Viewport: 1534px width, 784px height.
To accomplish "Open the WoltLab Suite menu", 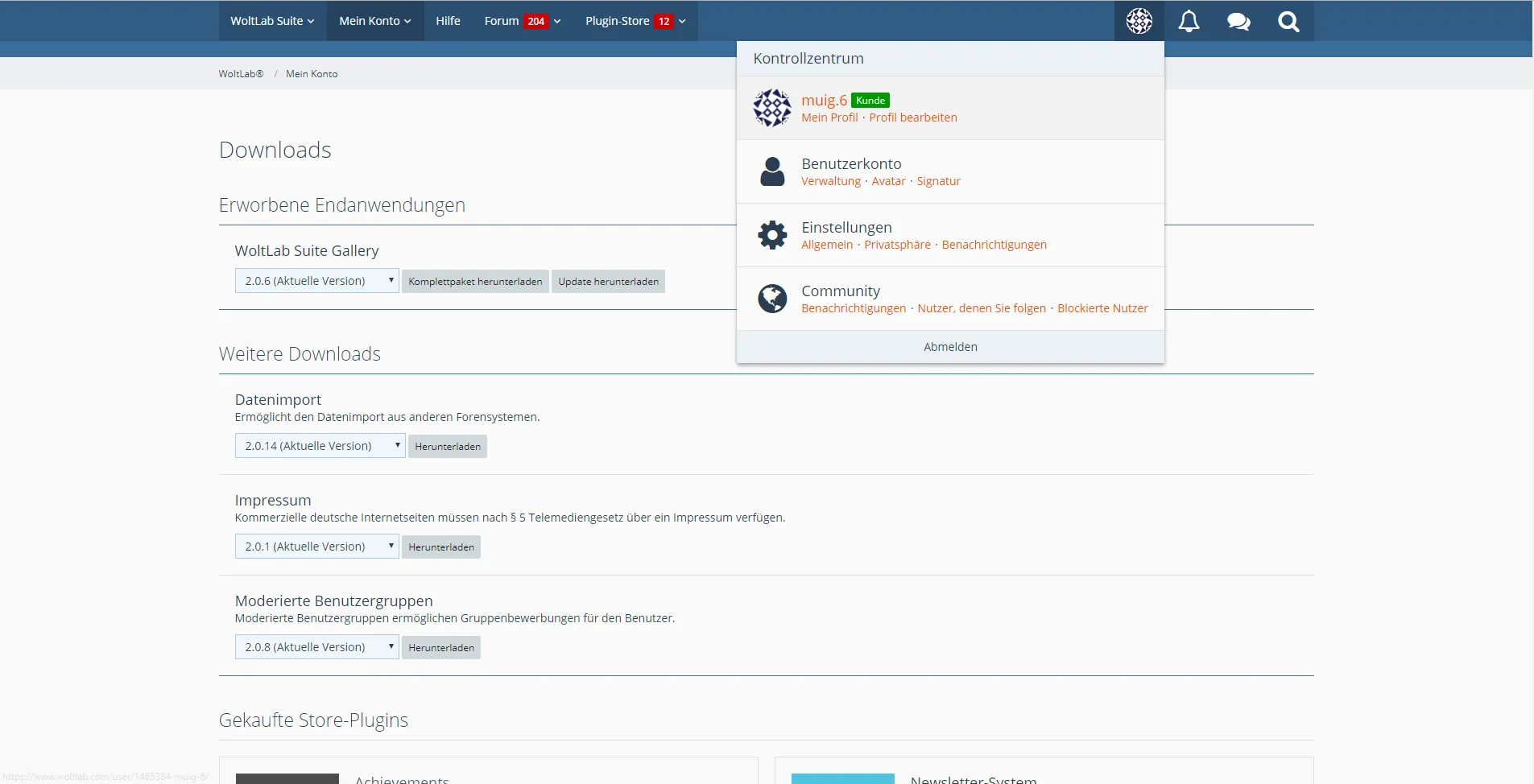I will (x=272, y=21).
